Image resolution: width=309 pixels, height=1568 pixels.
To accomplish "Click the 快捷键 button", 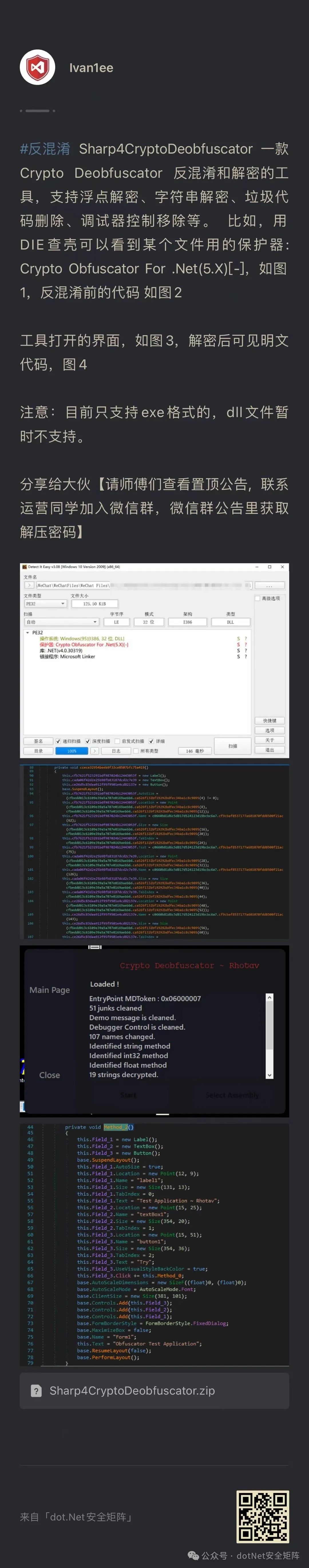I will click(x=270, y=721).
